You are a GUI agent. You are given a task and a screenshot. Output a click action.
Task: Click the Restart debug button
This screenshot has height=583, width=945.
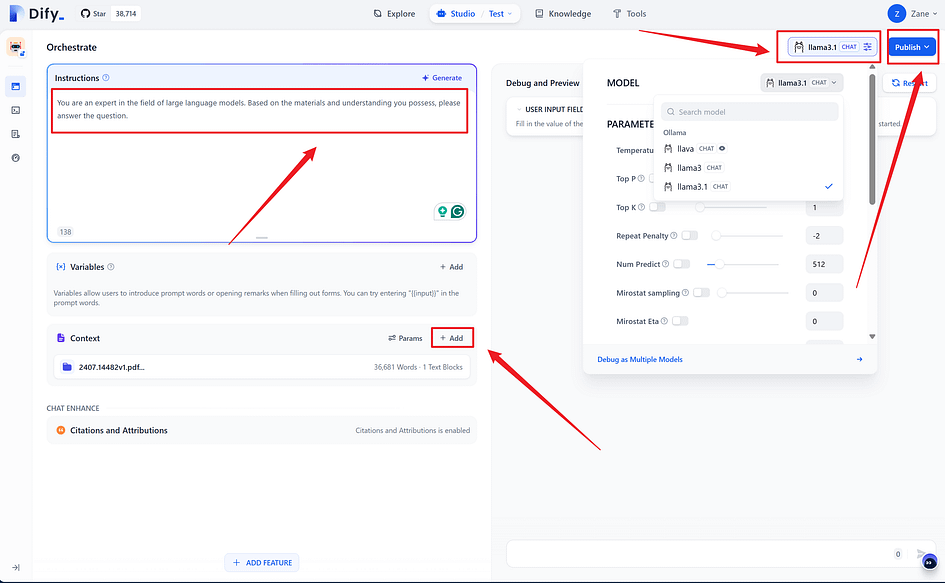(x=909, y=83)
